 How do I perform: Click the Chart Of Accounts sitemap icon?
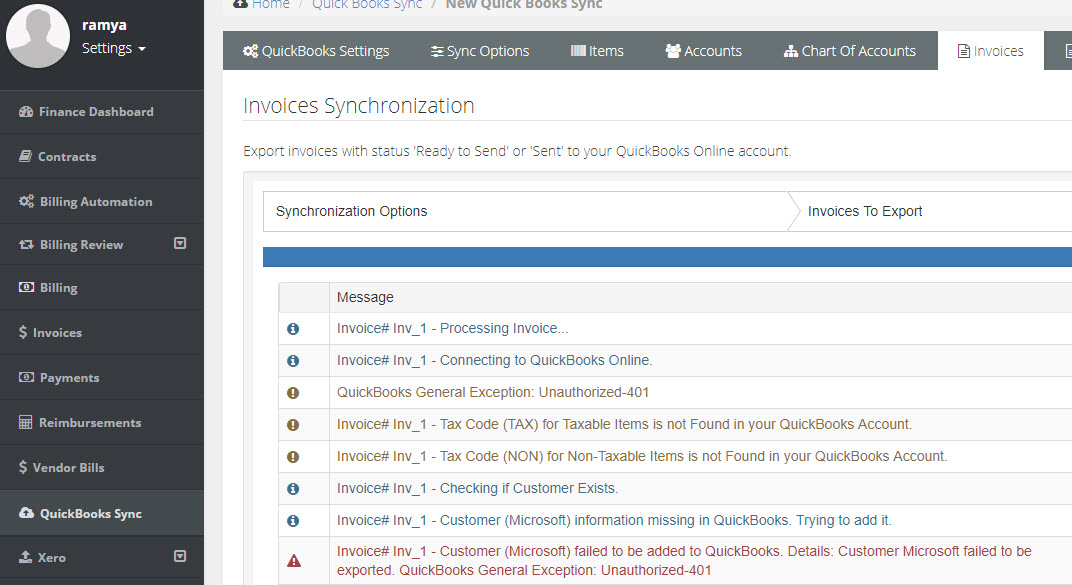pos(791,51)
